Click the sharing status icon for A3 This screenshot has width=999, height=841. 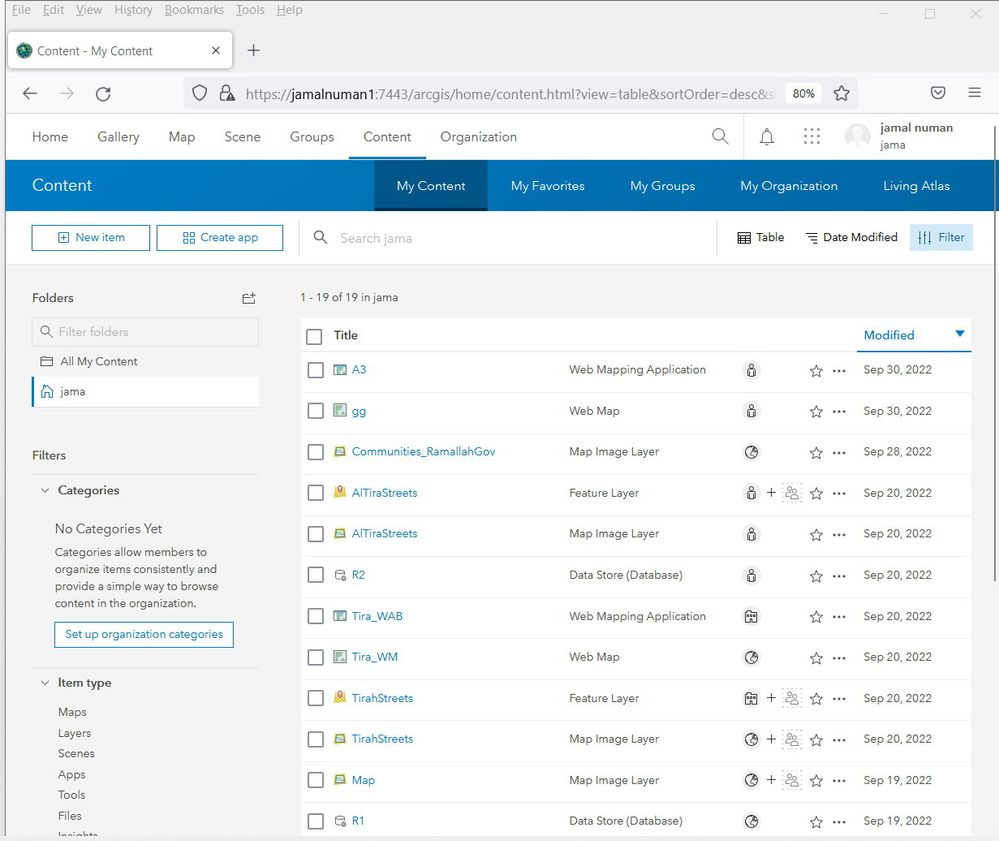tap(752, 370)
